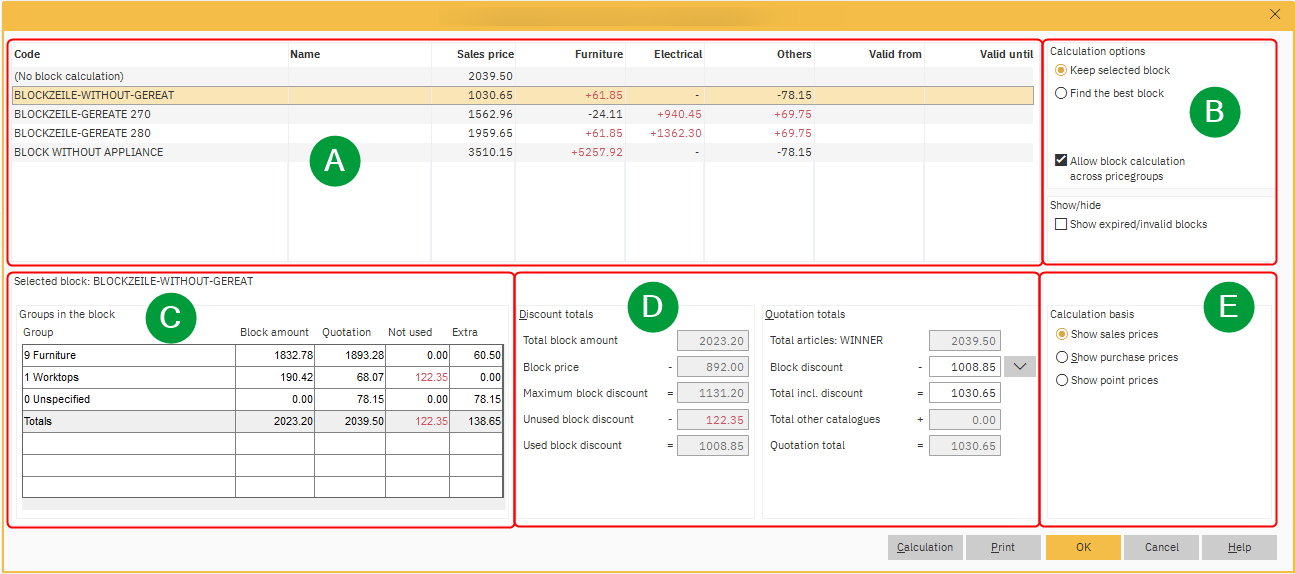Uncheck Allow block calculation across pricegroups
1295x574 pixels.
pyautogui.click(x=1061, y=161)
